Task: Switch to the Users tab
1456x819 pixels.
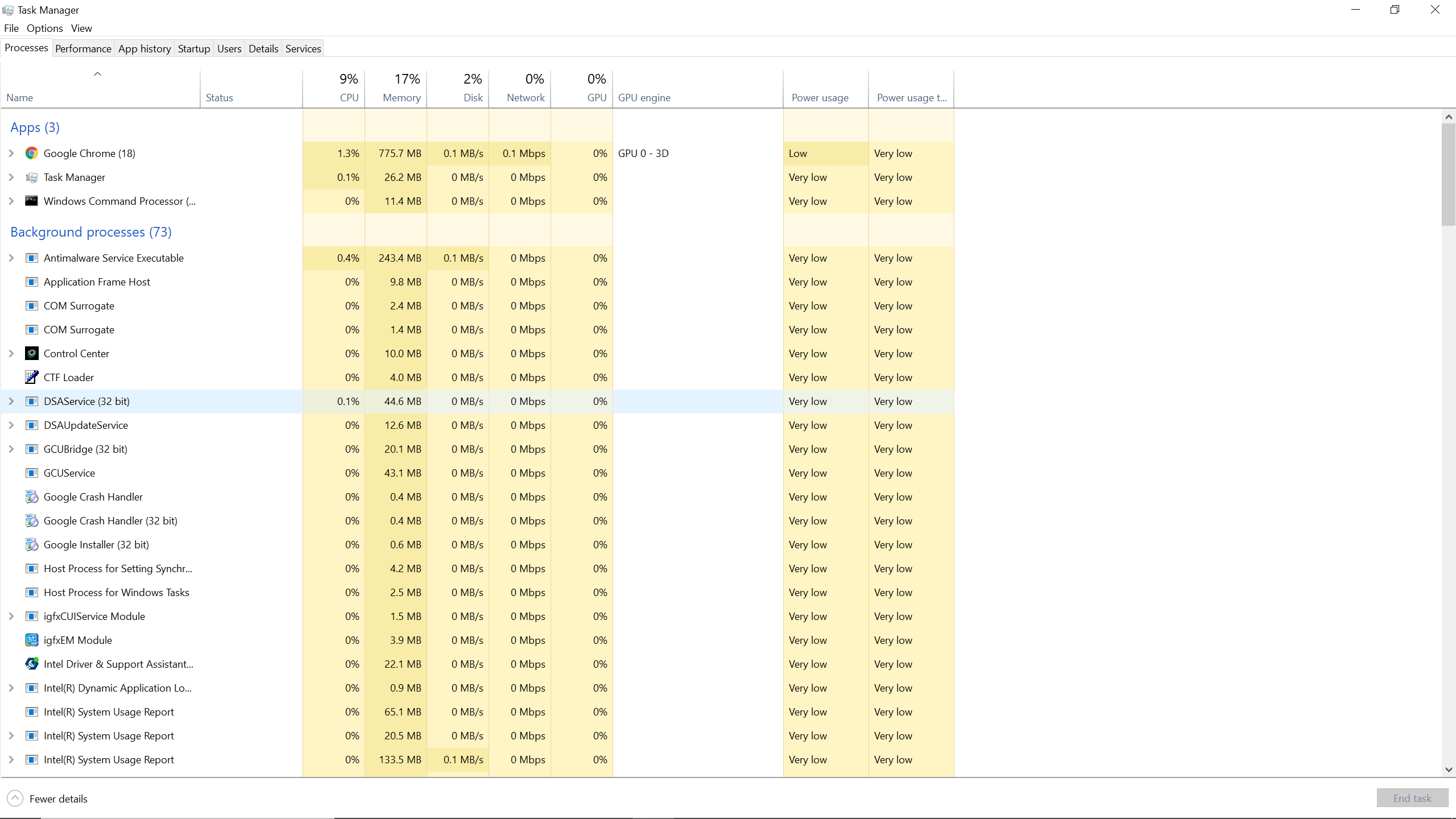Action: [x=229, y=48]
